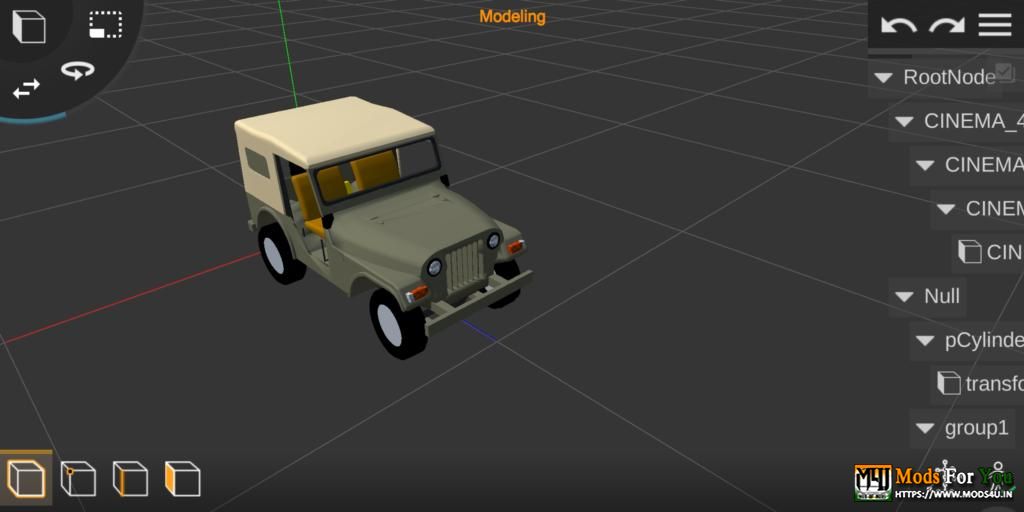Switch to edge selection mode cube
The image size is (1024, 512).
[x=130, y=479]
